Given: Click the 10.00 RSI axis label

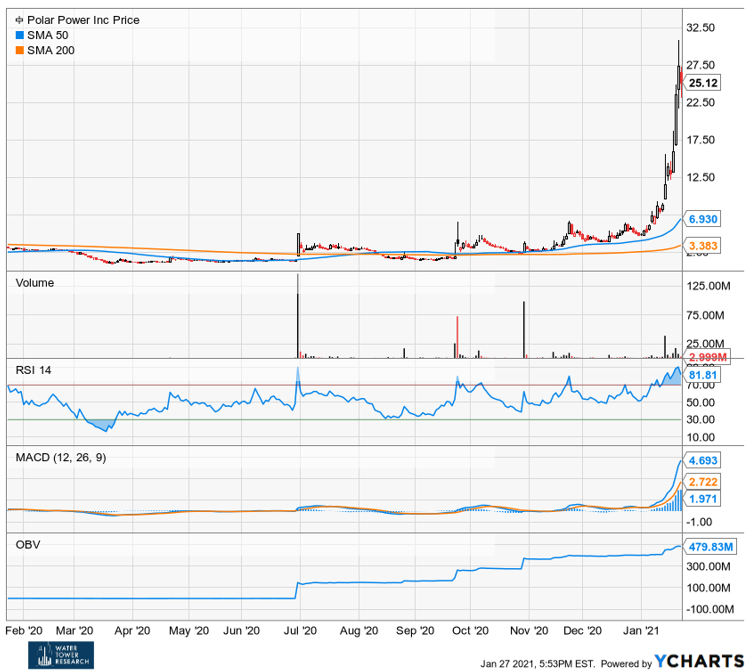Looking at the screenshot, I should [x=700, y=437].
